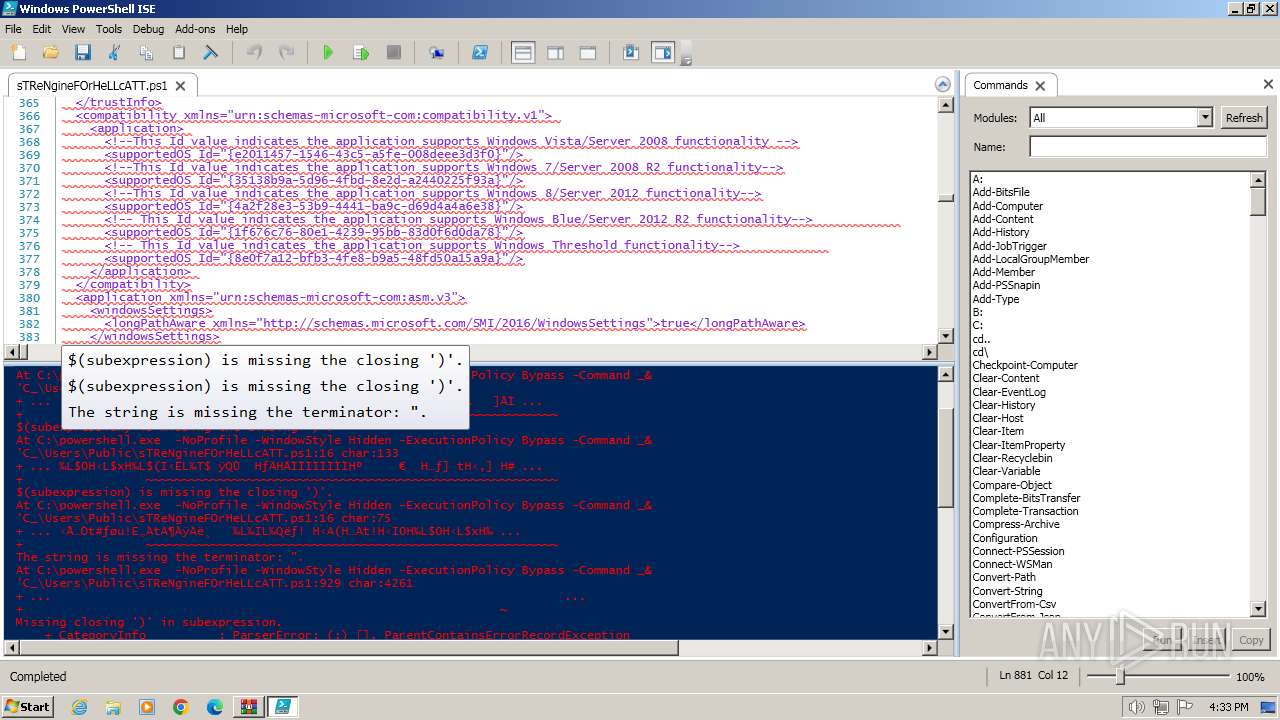This screenshot has width=1280, height=720.
Task: Toggle Show Command Add-on icon
Action: point(663,53)
